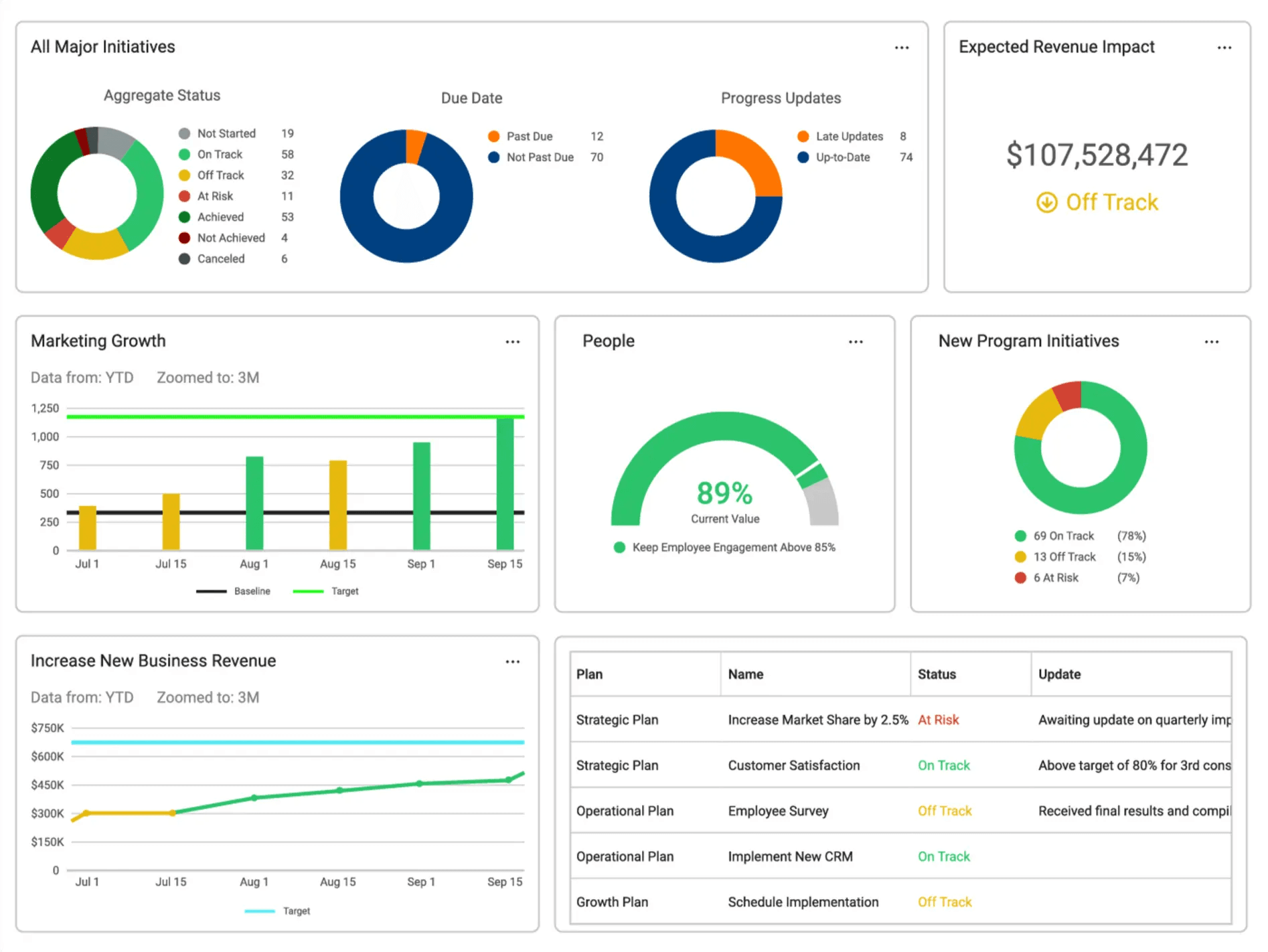Open the Expected Revenue Impact widget menu

(1224, 47)
